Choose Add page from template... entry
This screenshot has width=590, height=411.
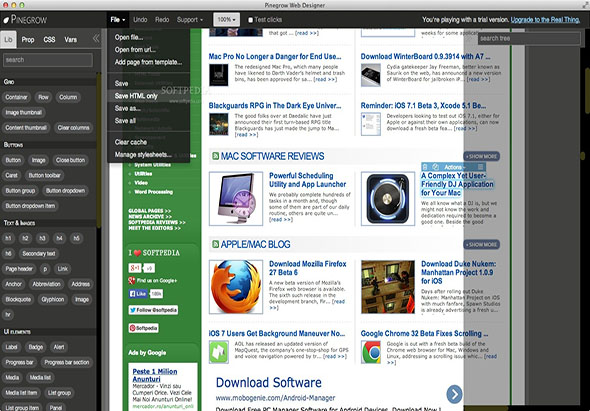coord(148,62)
